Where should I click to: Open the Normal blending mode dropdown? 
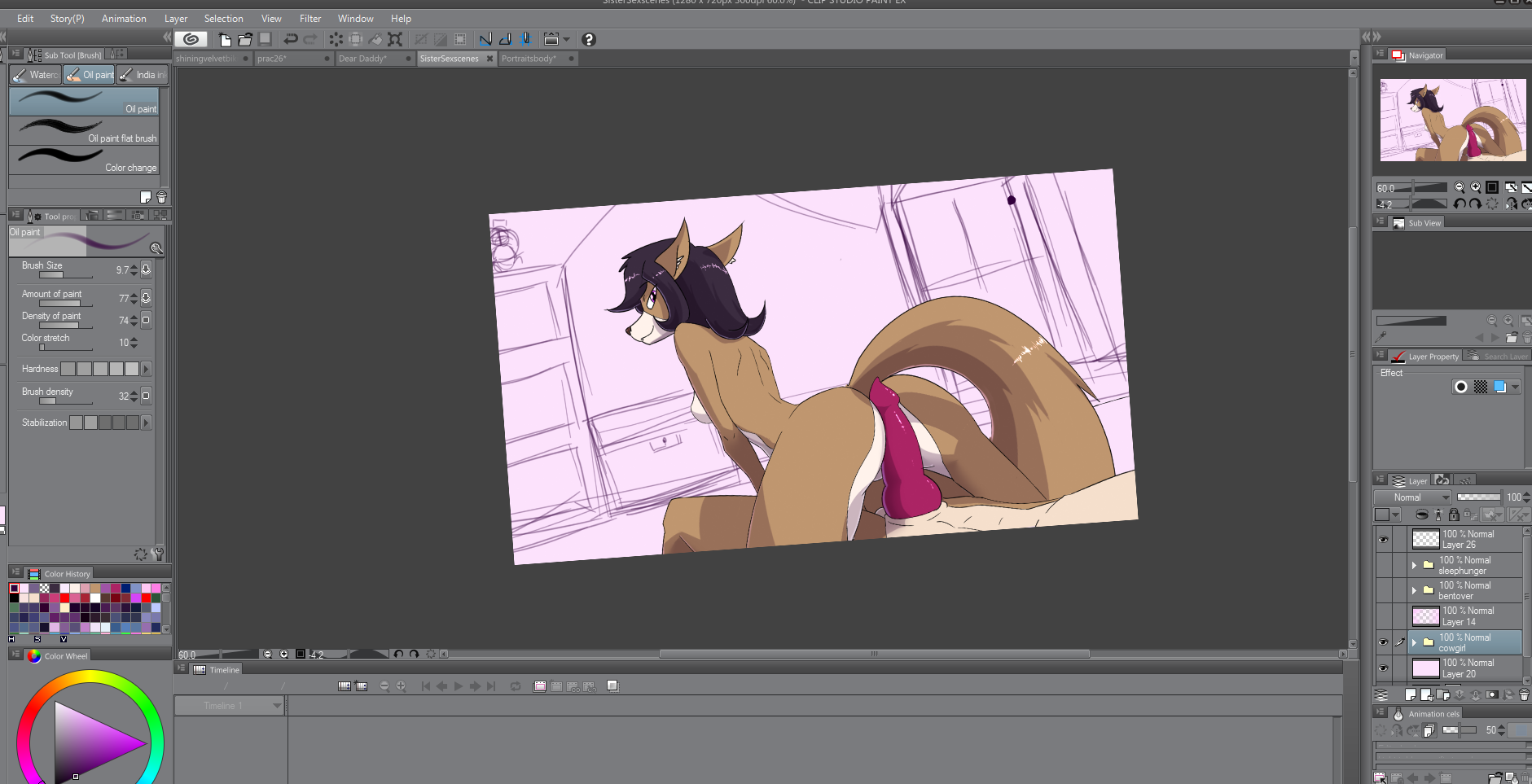pos(1412,497)
